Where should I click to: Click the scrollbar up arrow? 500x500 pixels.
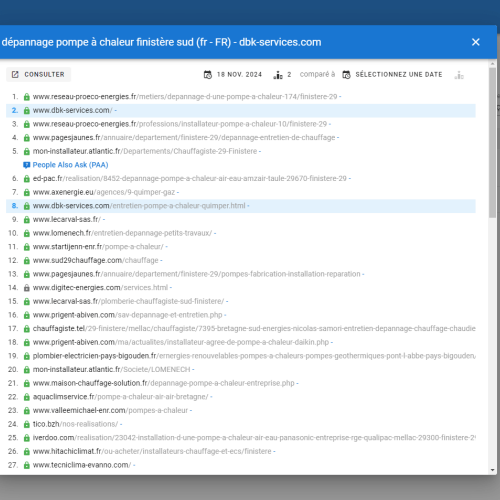tap(493, 63)
